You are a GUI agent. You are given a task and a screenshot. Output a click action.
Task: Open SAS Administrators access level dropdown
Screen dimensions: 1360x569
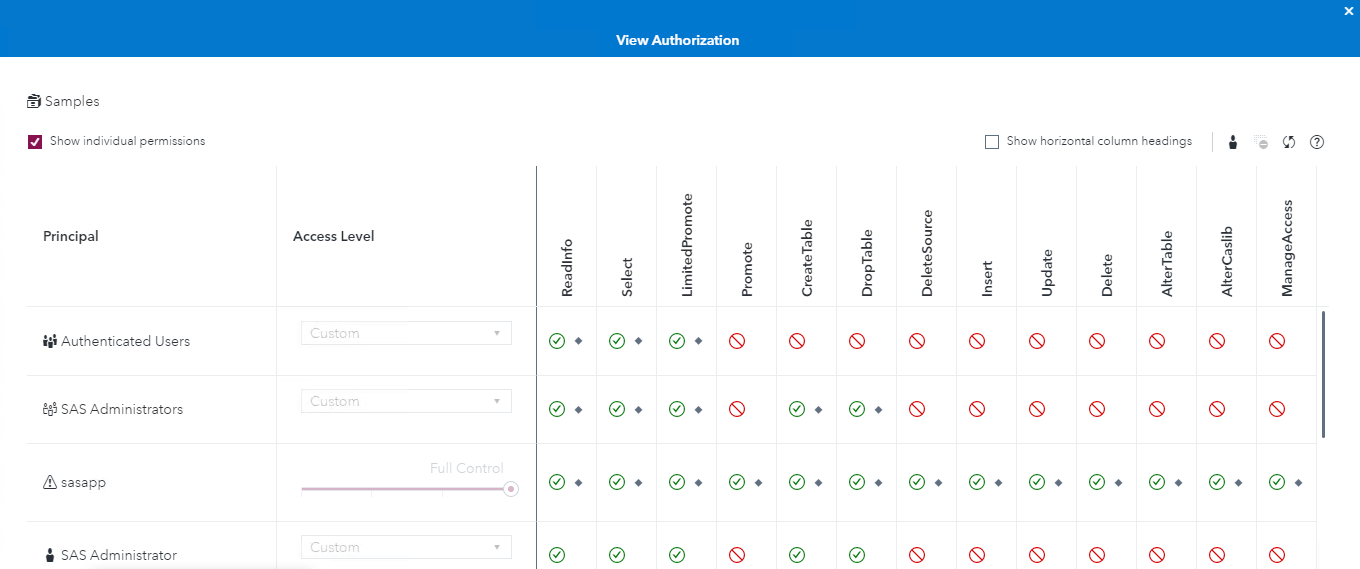(406, 401)
